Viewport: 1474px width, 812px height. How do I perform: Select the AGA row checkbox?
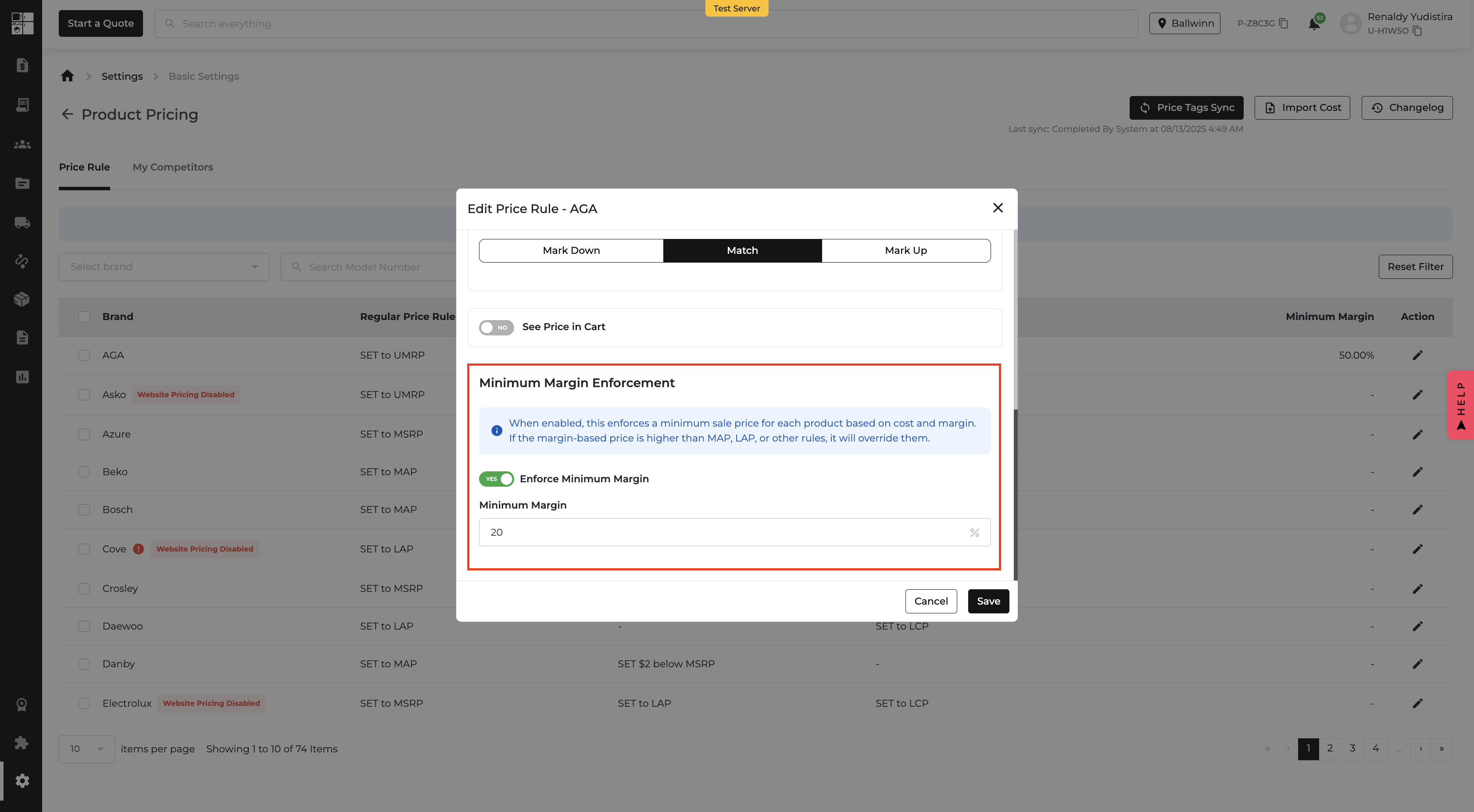(x=84, y=355)
